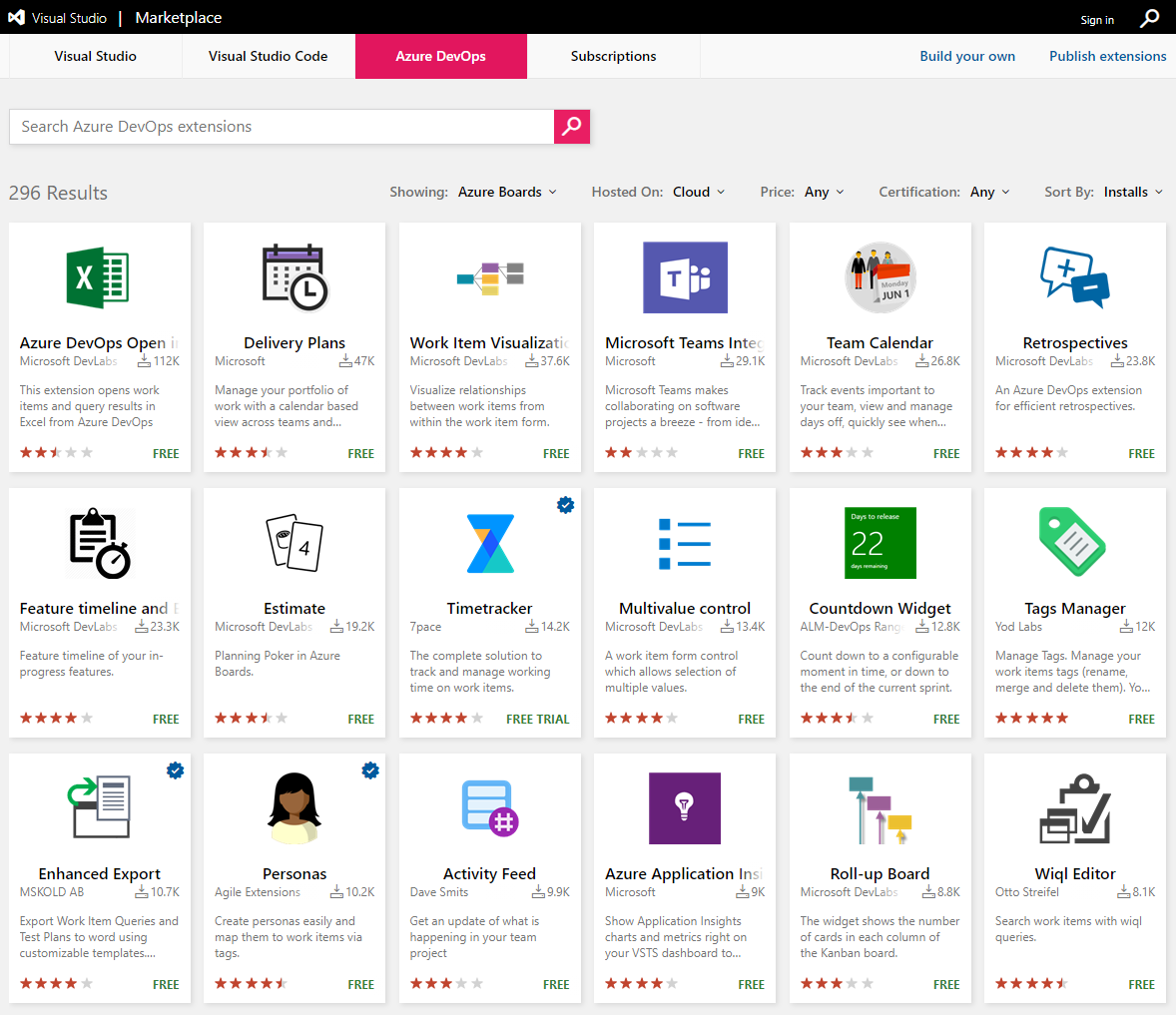
Task: Click the Otto Streifel publisher name
Action: 1026,892
